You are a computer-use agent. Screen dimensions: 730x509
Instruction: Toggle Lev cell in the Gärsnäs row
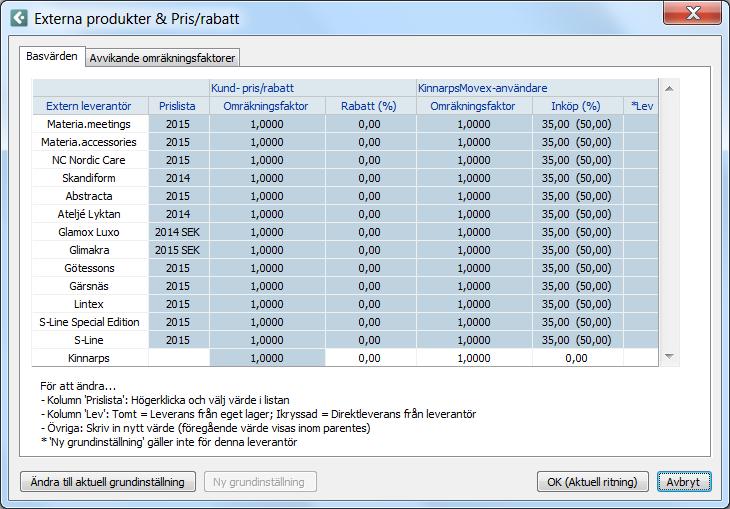[x=641, y=286]
